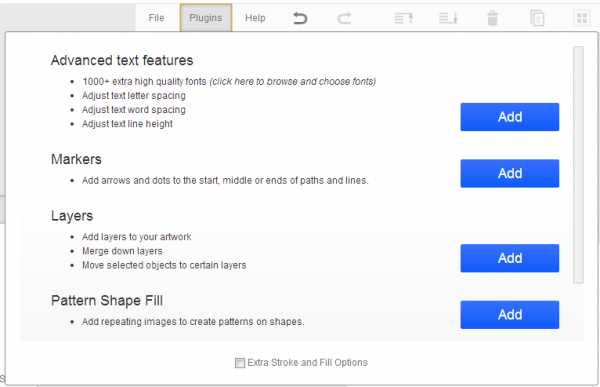Click the send backward (down arrow) icon
This screenshot has height=387, width=600.
click(448, 18)
